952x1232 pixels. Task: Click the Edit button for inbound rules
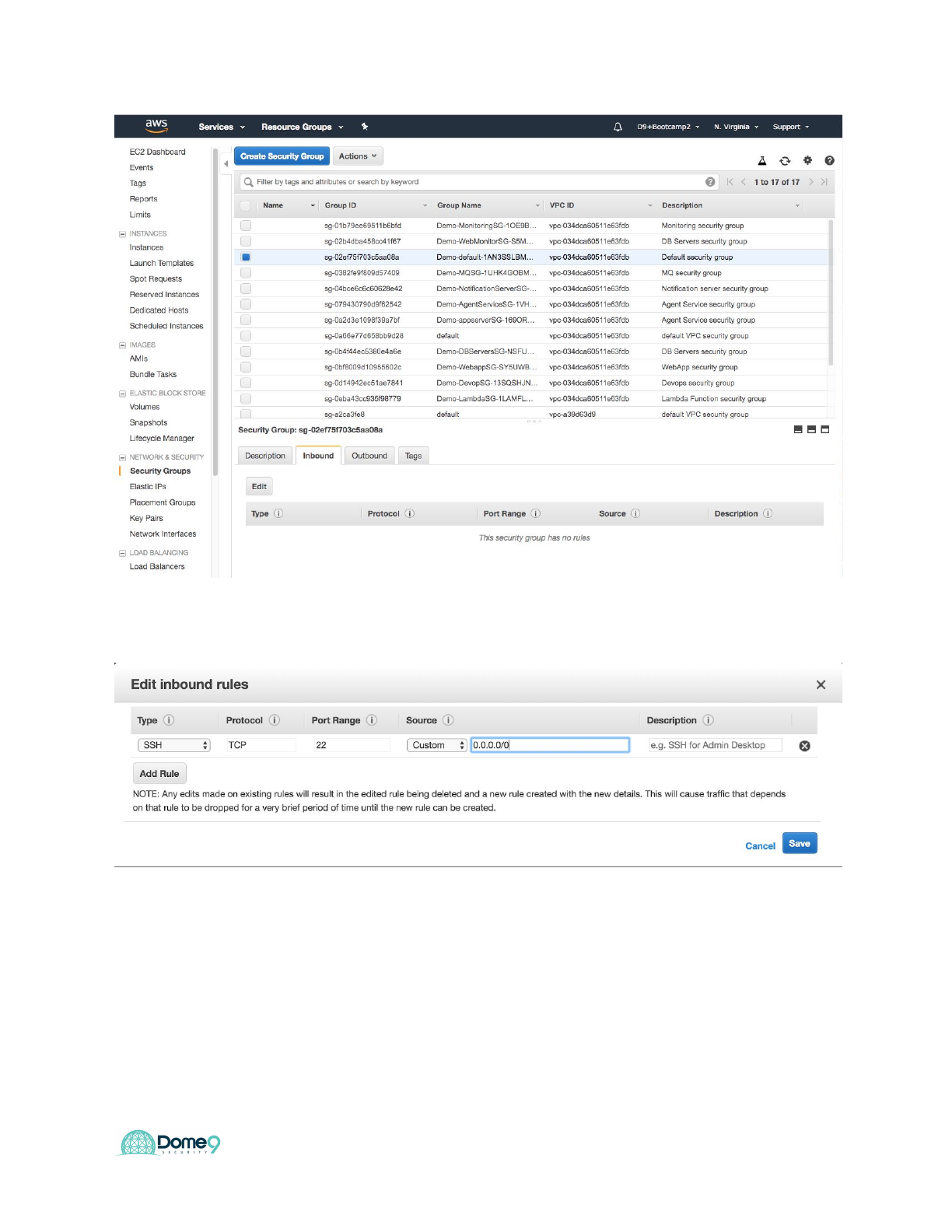(259, 487)
